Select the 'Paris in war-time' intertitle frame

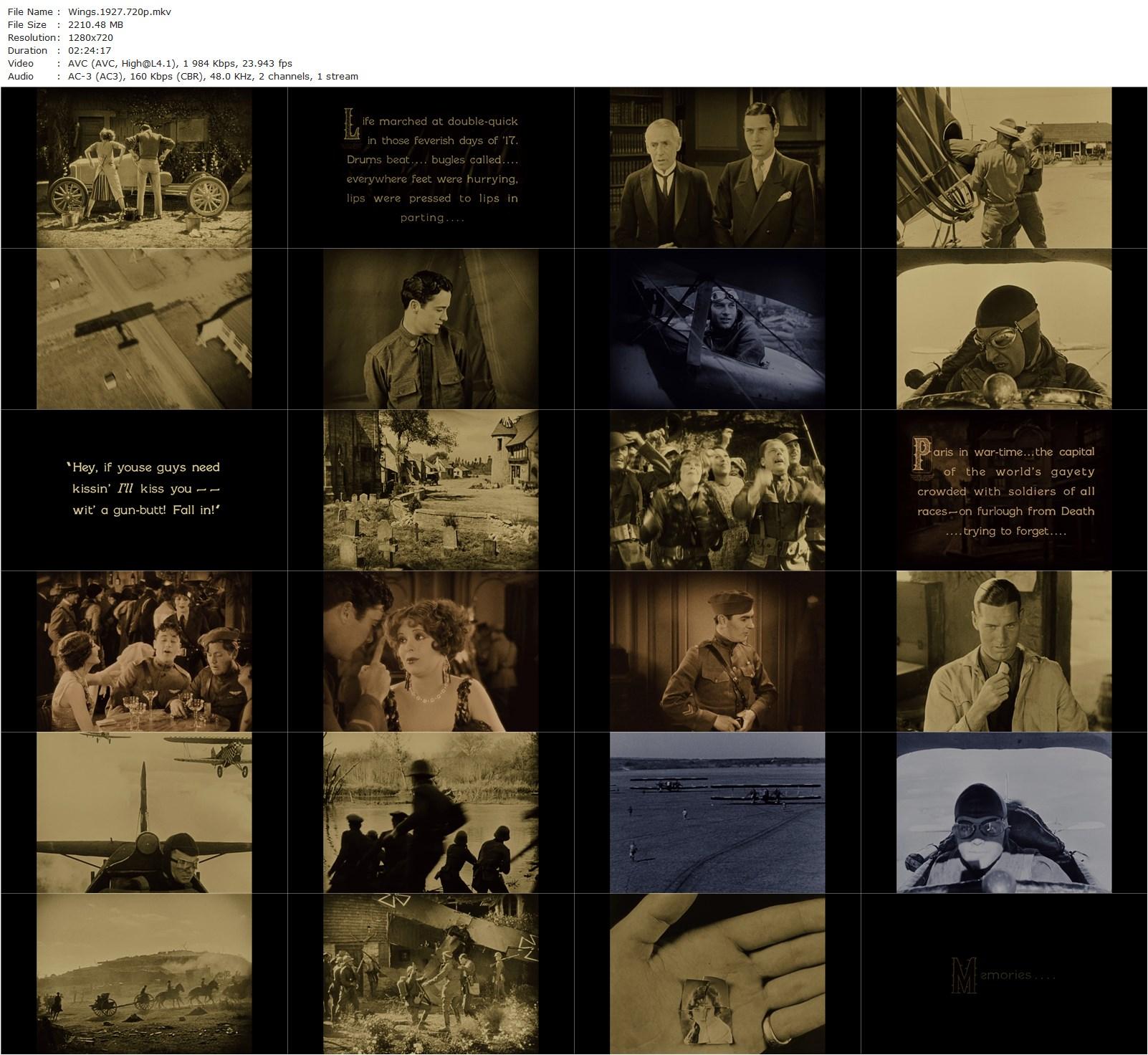tap(1004, 490)
